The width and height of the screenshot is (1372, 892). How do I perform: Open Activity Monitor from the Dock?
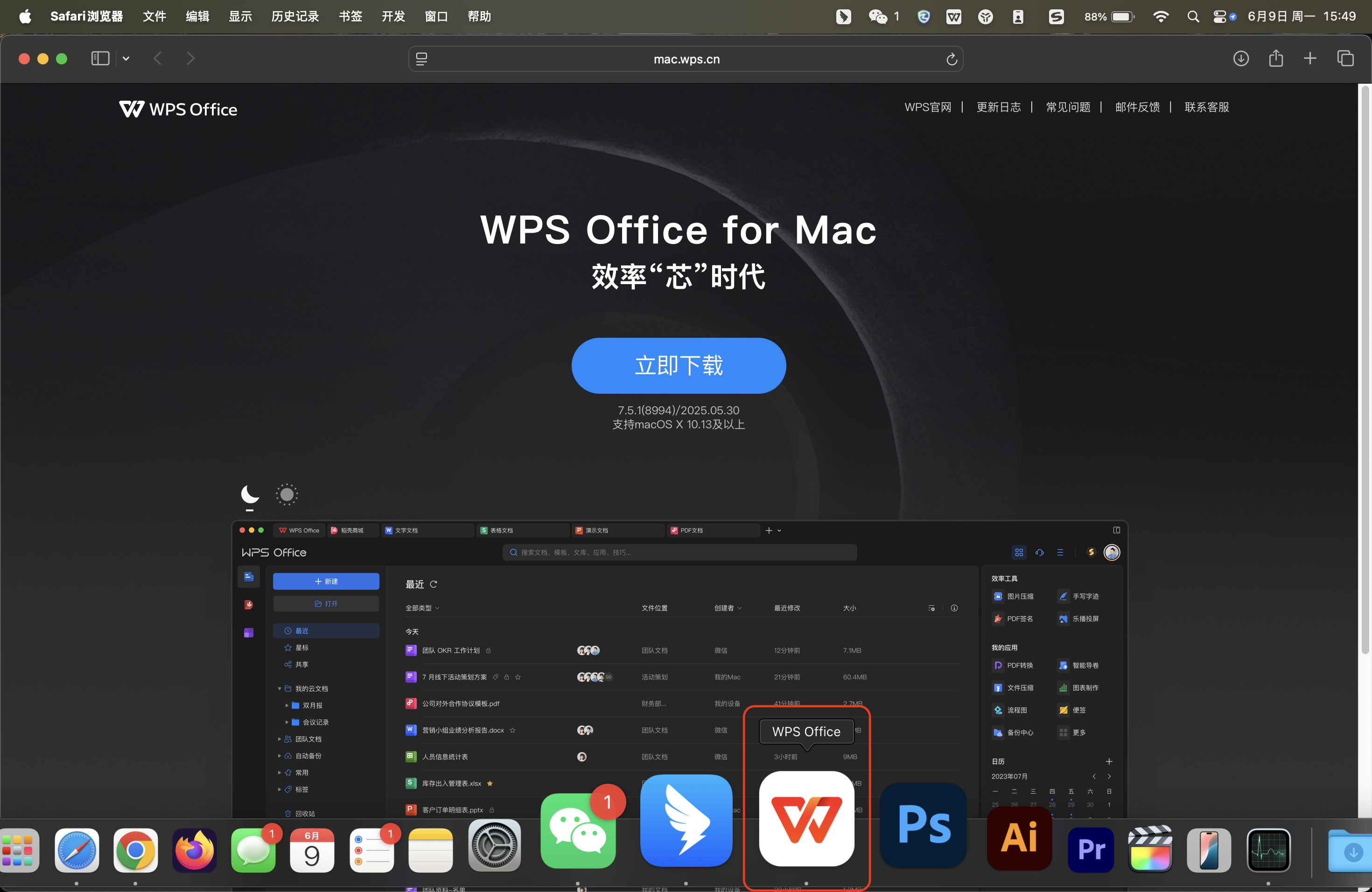(1268, 850)
